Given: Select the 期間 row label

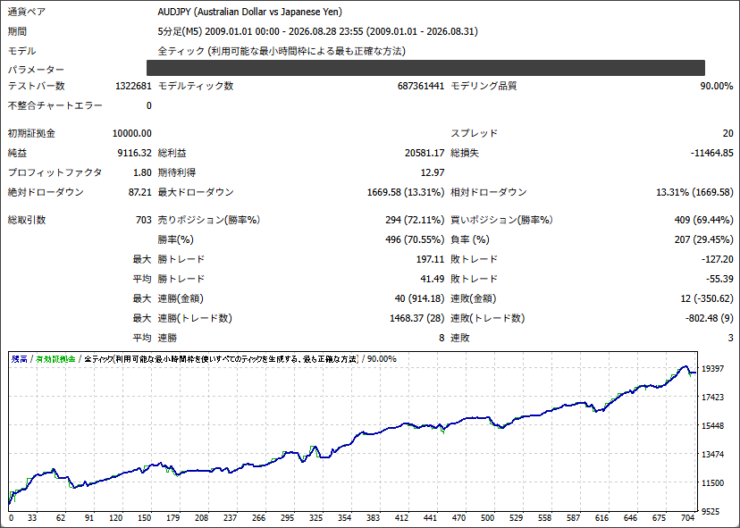Looking at the screenshot, I should click(17, 32).
